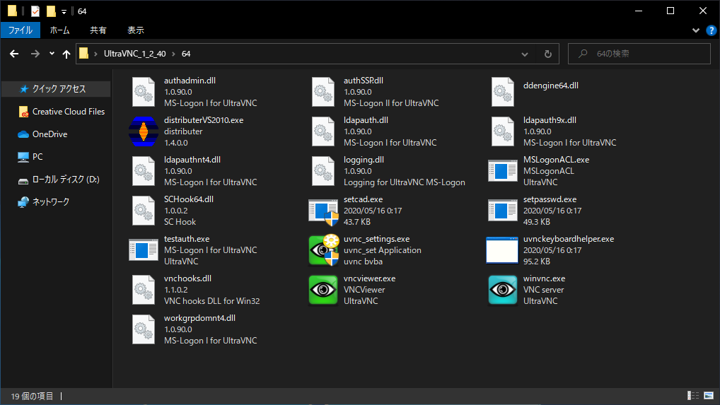Select the workgrpdomnt4.dll file icon

[143, 329]
